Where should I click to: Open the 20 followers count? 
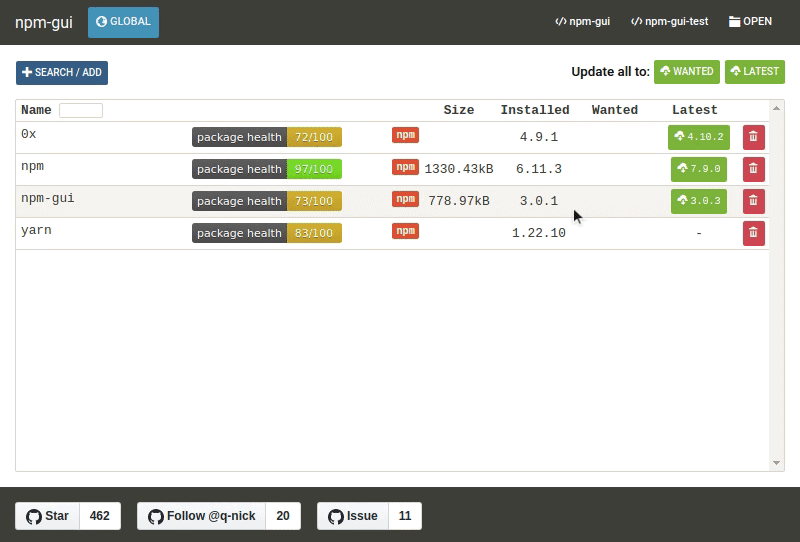click(x=283, y=516)
